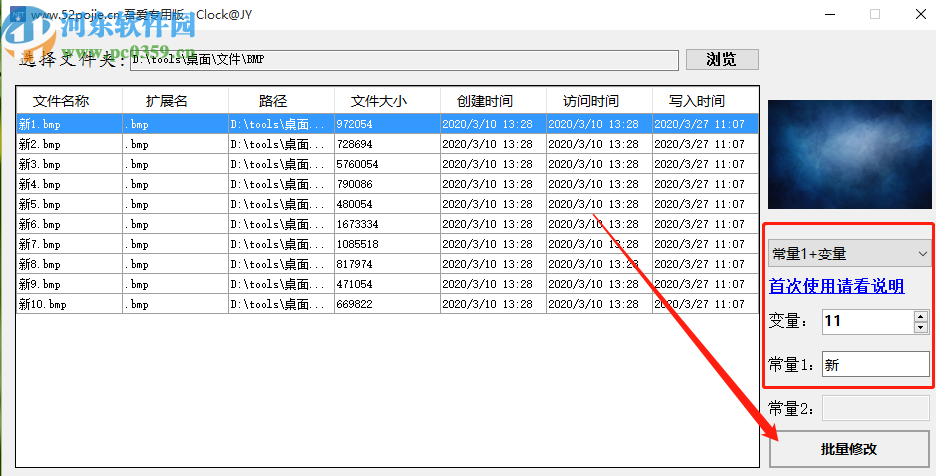This screenshot has width=936, height=476.
Task: Click file size cell 480054
Action: [387, 204]
